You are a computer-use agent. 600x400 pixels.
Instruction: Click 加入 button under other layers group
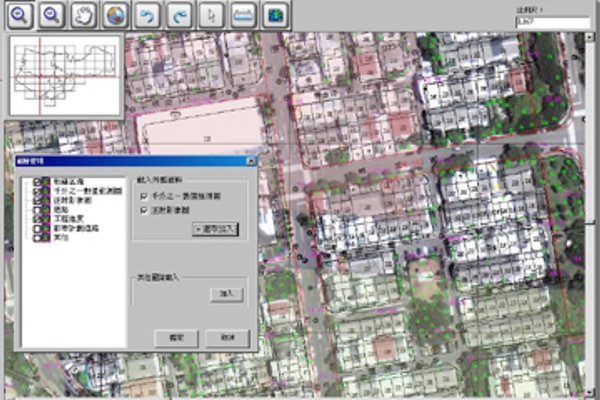[x=227, y=294]
